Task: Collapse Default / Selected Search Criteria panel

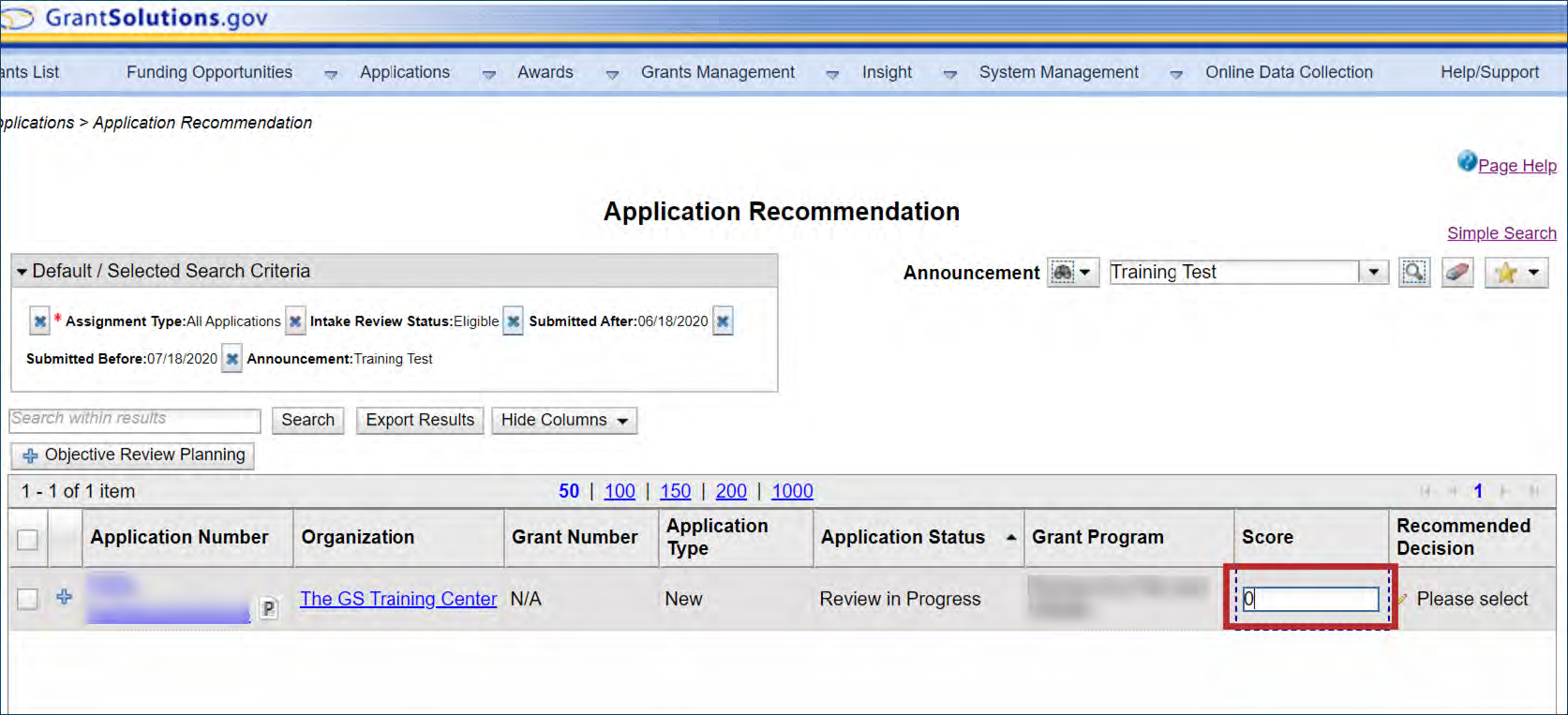Action: 22,272
